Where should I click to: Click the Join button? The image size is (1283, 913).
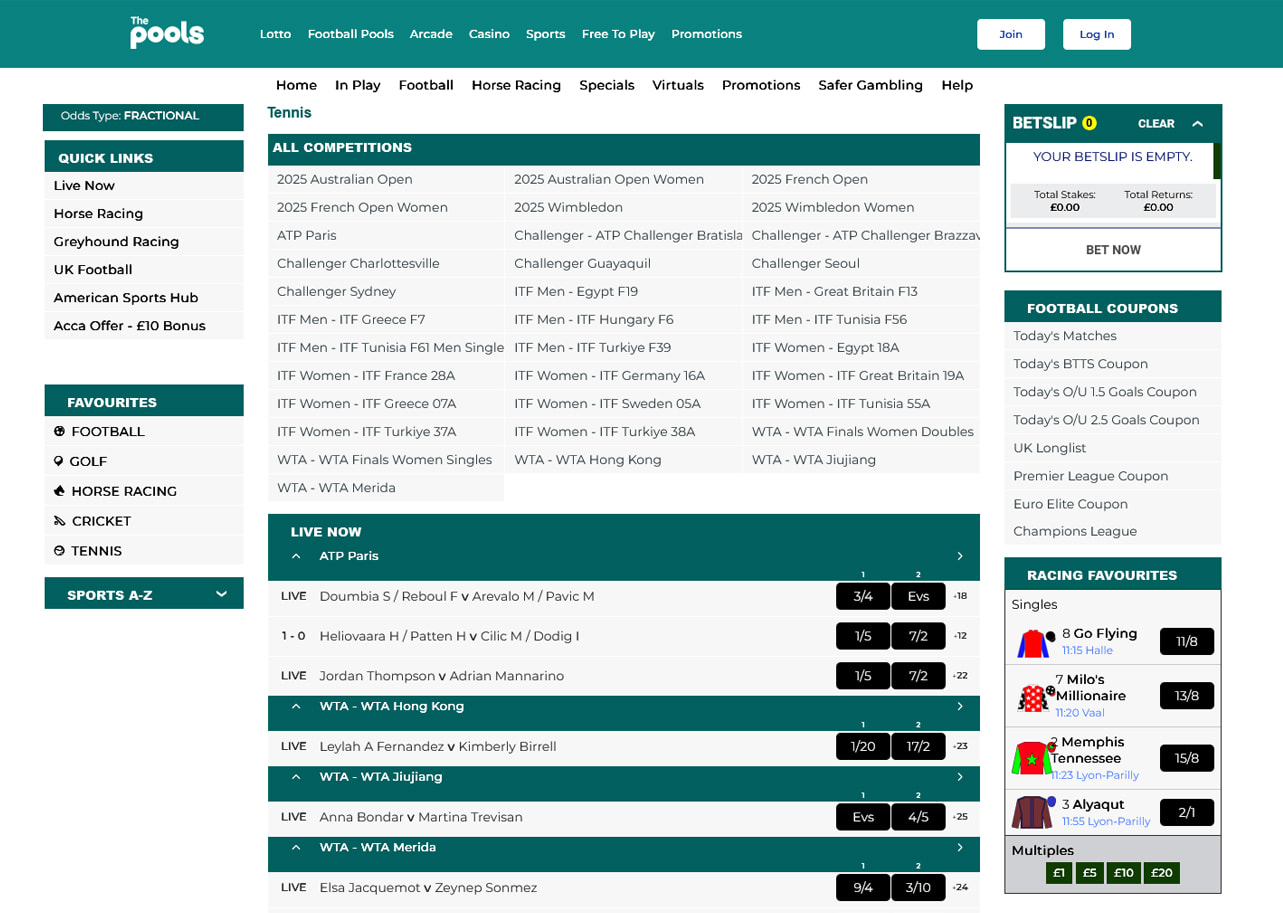(1011, 34)
